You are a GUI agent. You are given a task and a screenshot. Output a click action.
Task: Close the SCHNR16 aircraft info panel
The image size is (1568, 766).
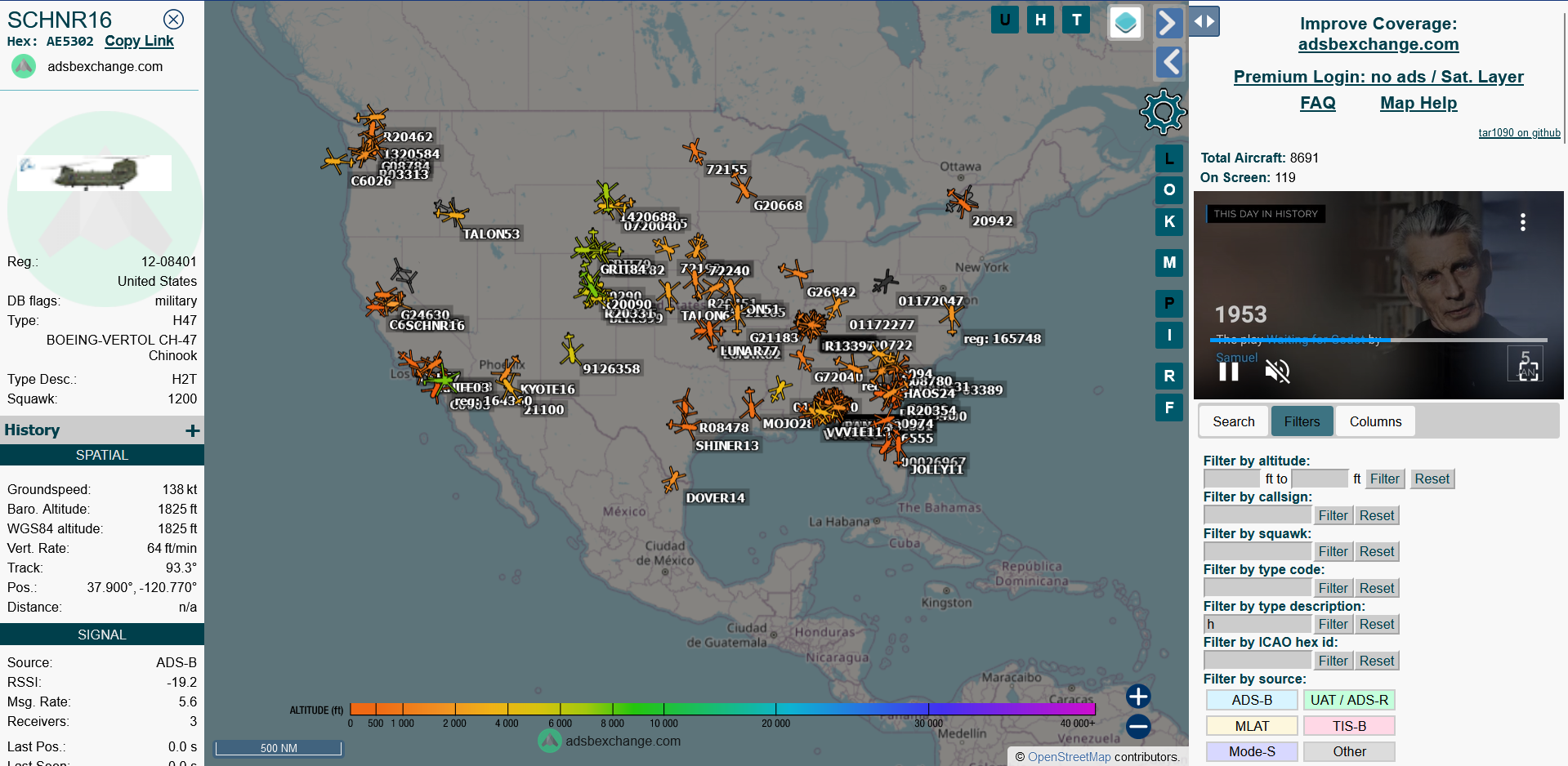click(x=173, y=20)
